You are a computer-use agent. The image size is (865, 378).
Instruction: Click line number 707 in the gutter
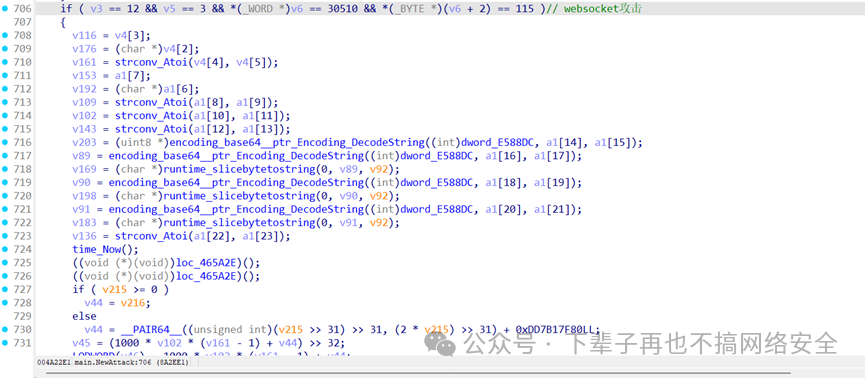click(22, 22)
